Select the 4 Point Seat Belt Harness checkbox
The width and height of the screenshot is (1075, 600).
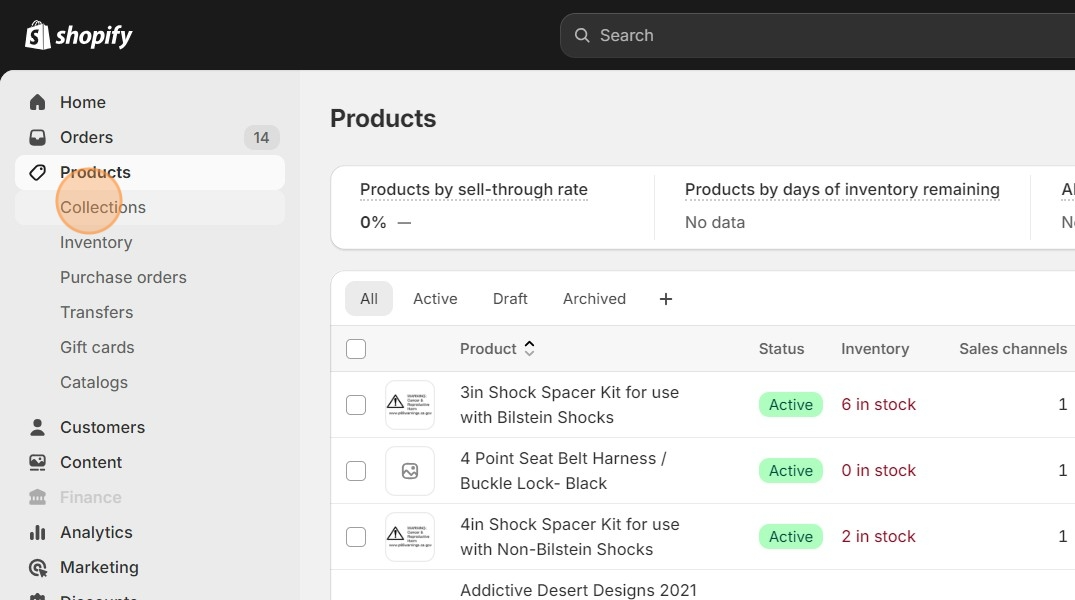[x=356, y=471]
